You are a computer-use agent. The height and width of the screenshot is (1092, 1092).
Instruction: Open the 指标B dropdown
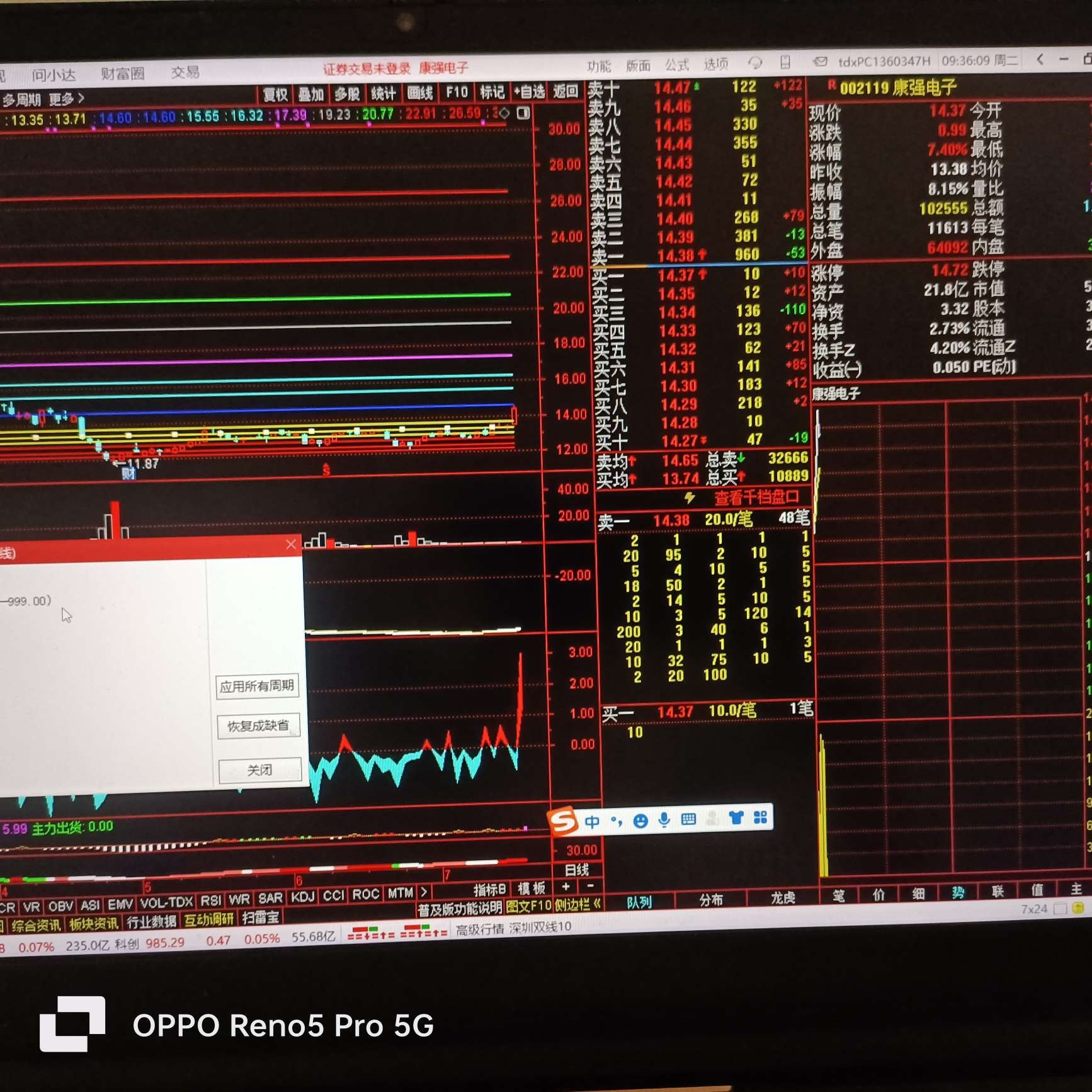[x=489, y=889]
